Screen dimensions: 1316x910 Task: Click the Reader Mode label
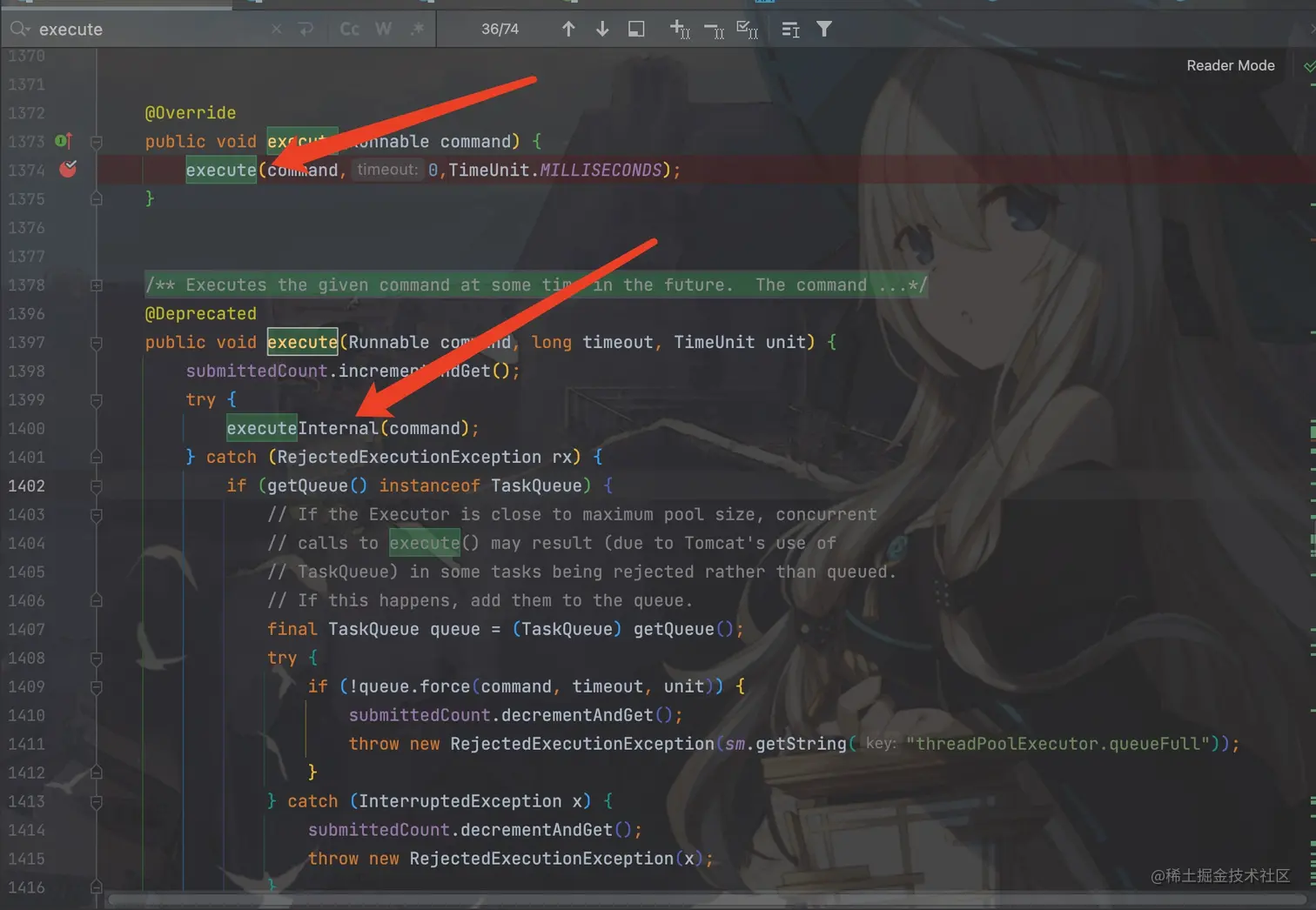pos(1231,65)
